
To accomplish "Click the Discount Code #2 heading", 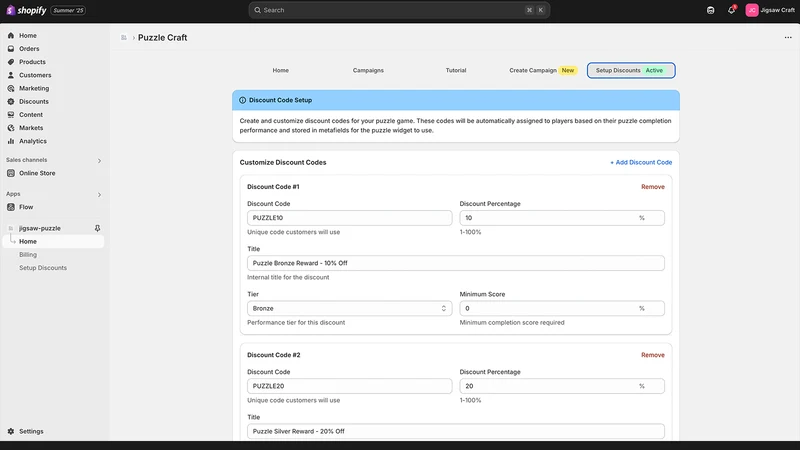I will (x=273, y=355).
